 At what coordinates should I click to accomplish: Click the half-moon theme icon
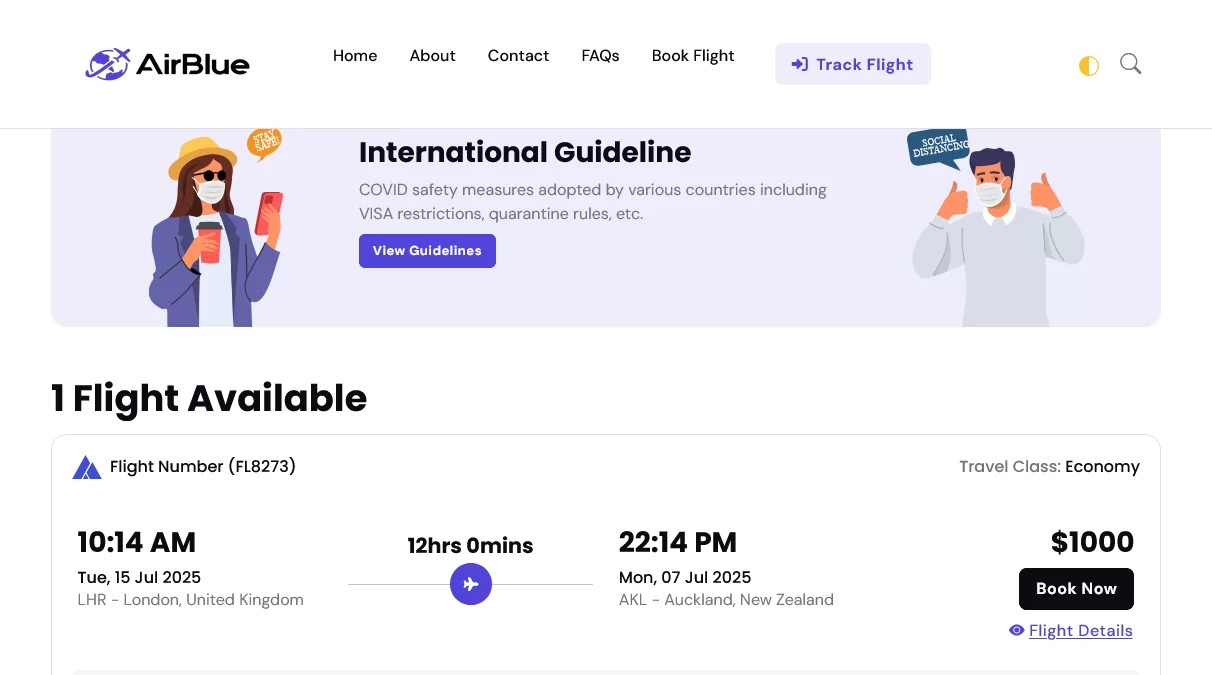[1088, 65]
